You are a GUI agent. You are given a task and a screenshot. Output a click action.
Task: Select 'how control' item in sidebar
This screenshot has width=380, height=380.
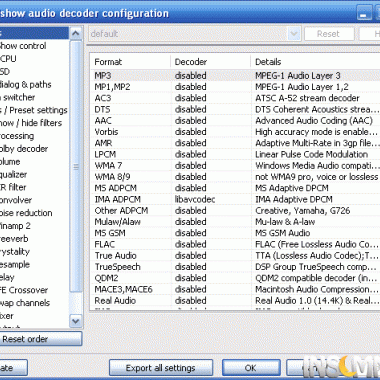click(23, 46)
